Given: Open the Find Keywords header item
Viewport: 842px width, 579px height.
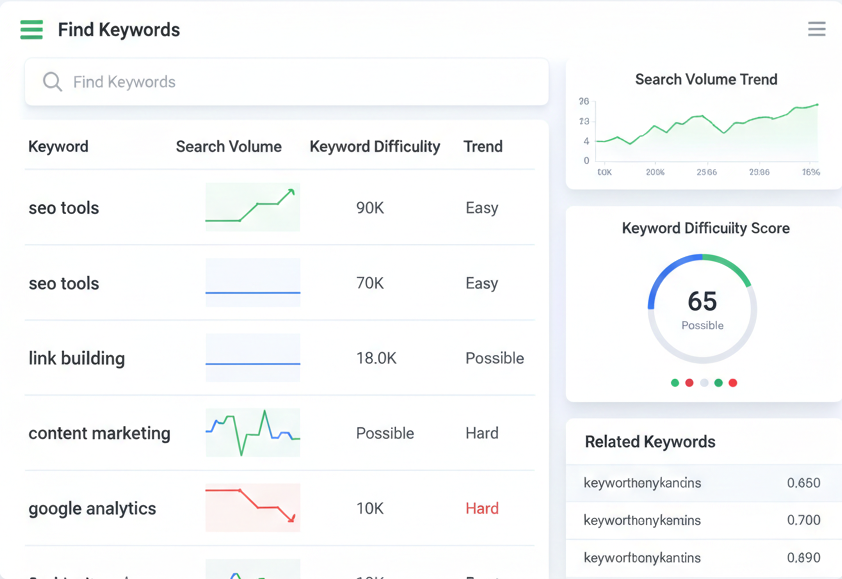Looking at the screenshot, I should (x=118, y=29).
